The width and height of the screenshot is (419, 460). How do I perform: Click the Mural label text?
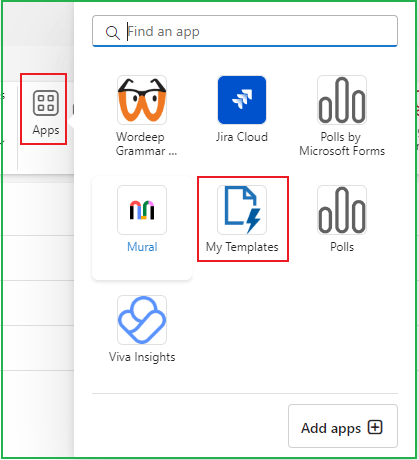tap(142, 247)
